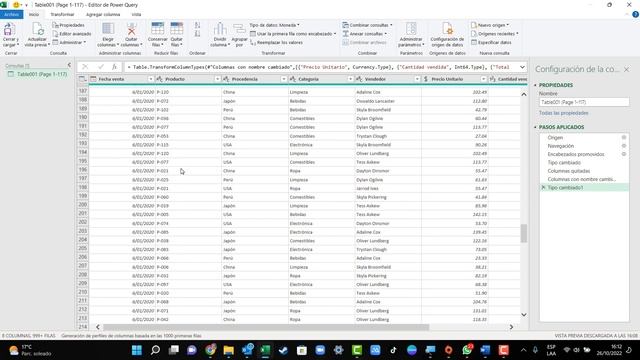640x360 pixels.
Task: Collapse the Consultas pane with the chevron
Action: click(69, 65)
